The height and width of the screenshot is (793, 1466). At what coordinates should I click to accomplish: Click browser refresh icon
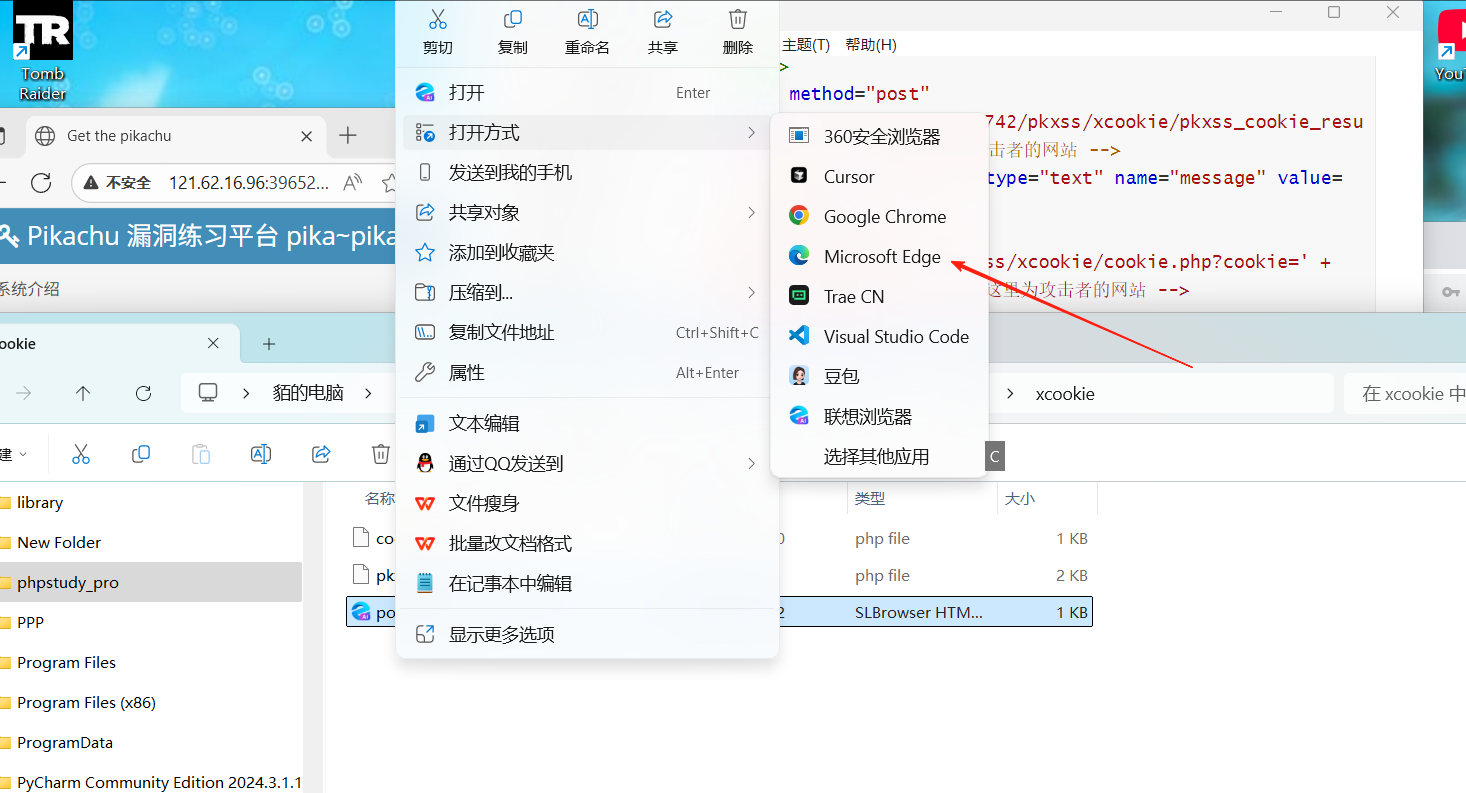coord(41,182)
